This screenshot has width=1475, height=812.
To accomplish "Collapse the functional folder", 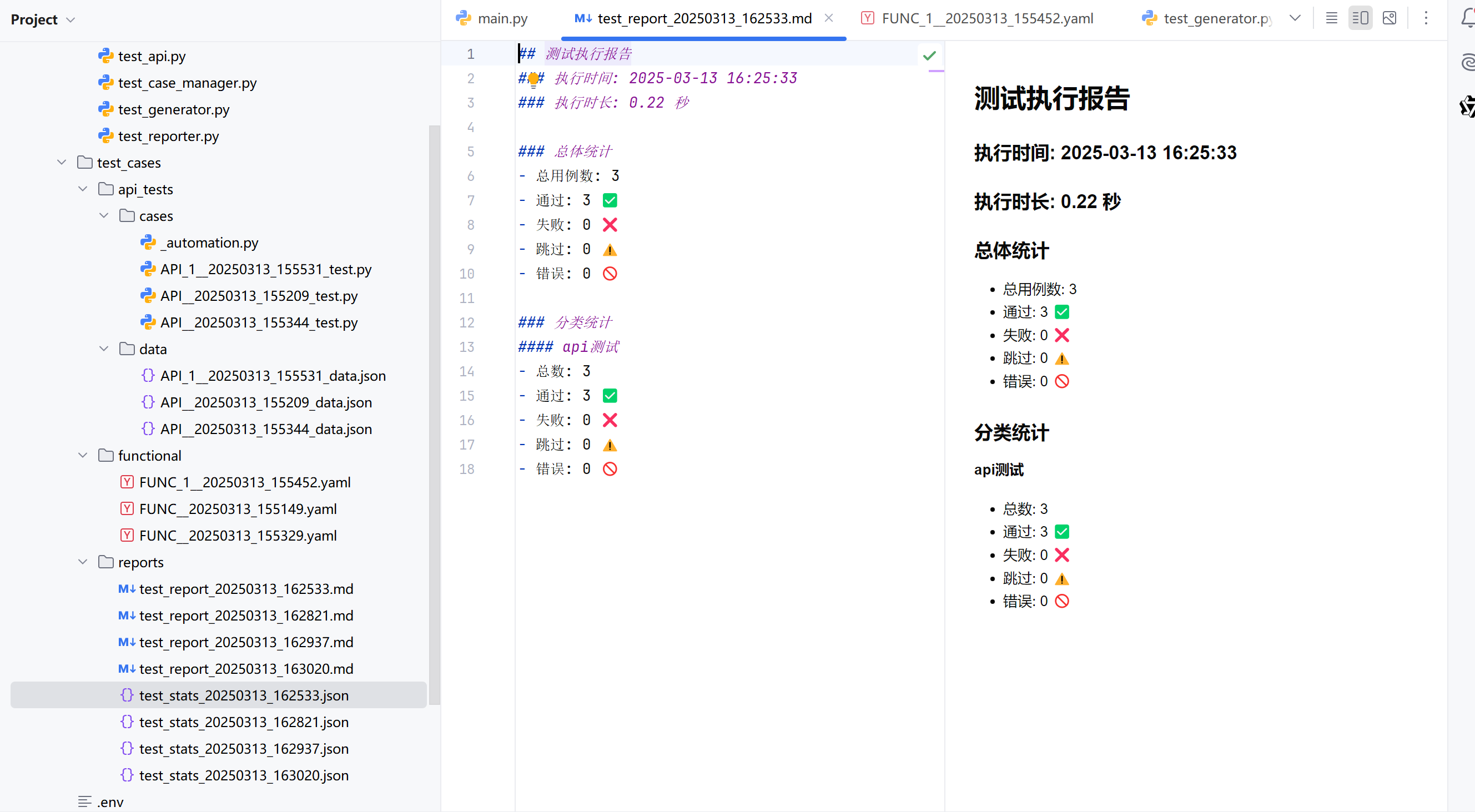I will pyautogui.click(x=83, y=455).
